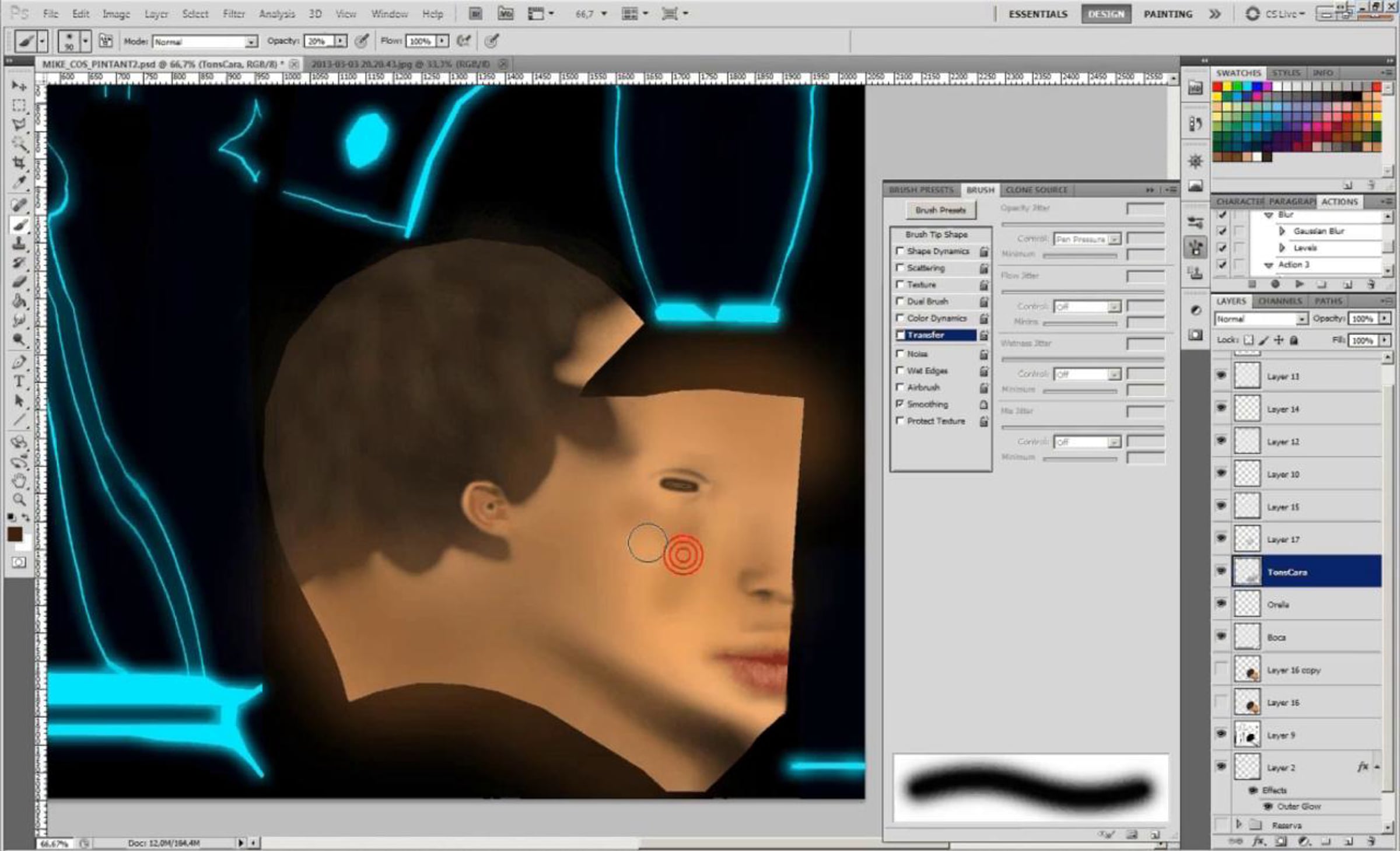Disable the Smoothing checkbox
1400x851 pixels.
(900, 404)
